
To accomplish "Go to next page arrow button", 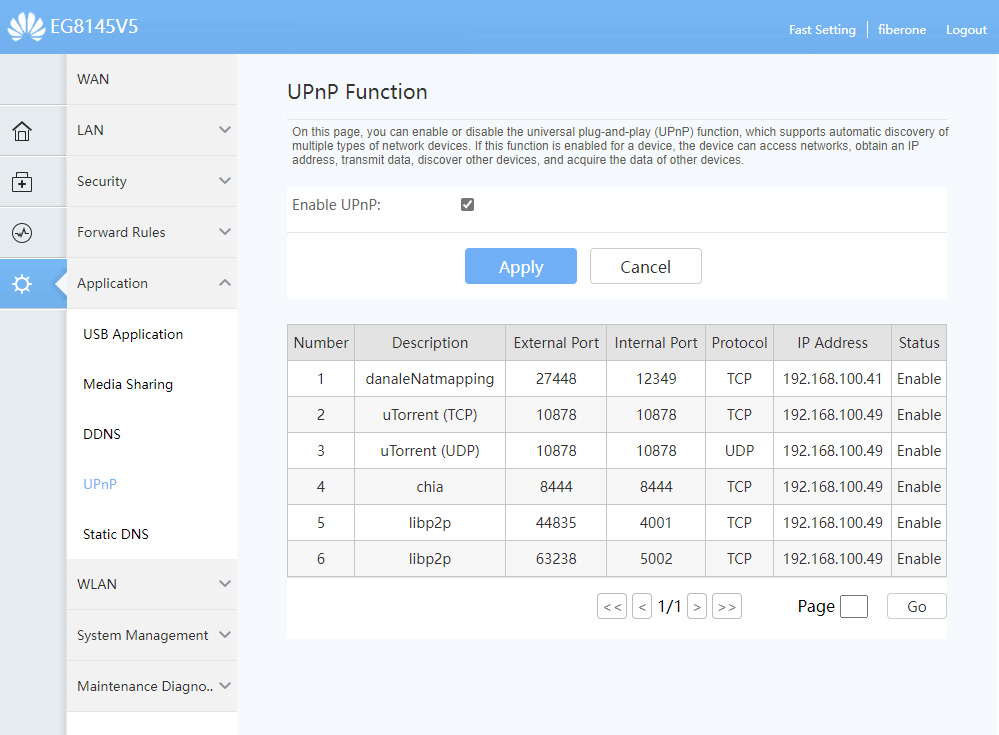I will click(x=697, y=606).
